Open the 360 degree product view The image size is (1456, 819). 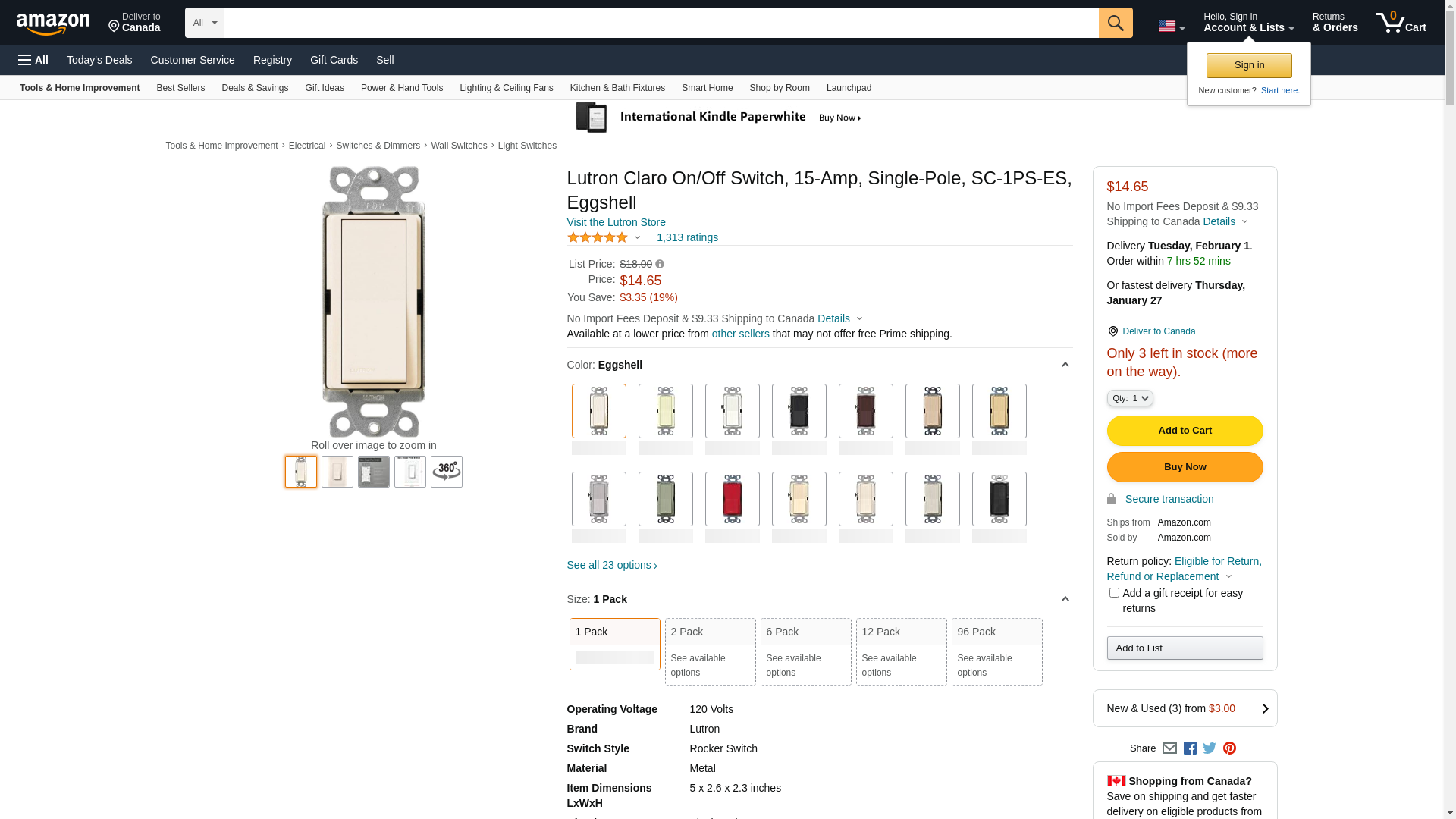(x=446, y=471)
